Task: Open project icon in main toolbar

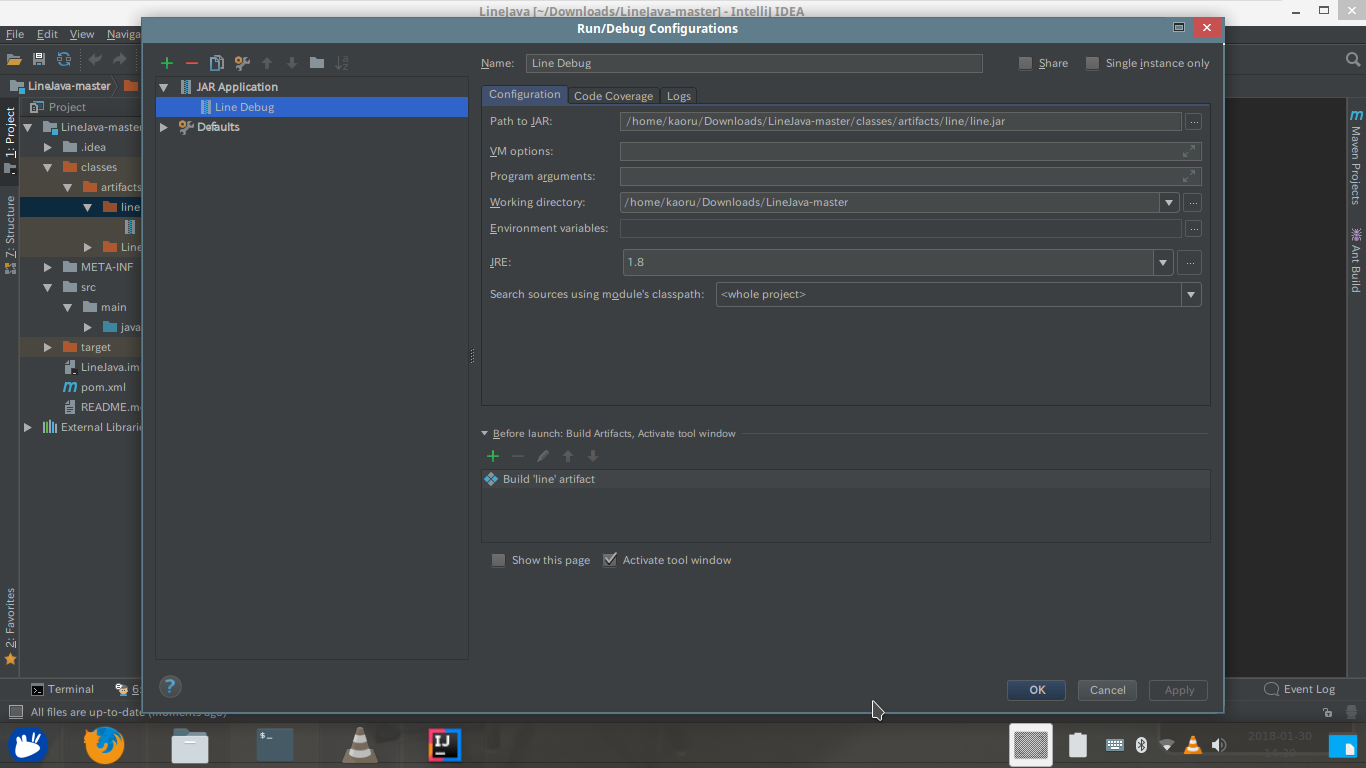Action: coord(14,60)
